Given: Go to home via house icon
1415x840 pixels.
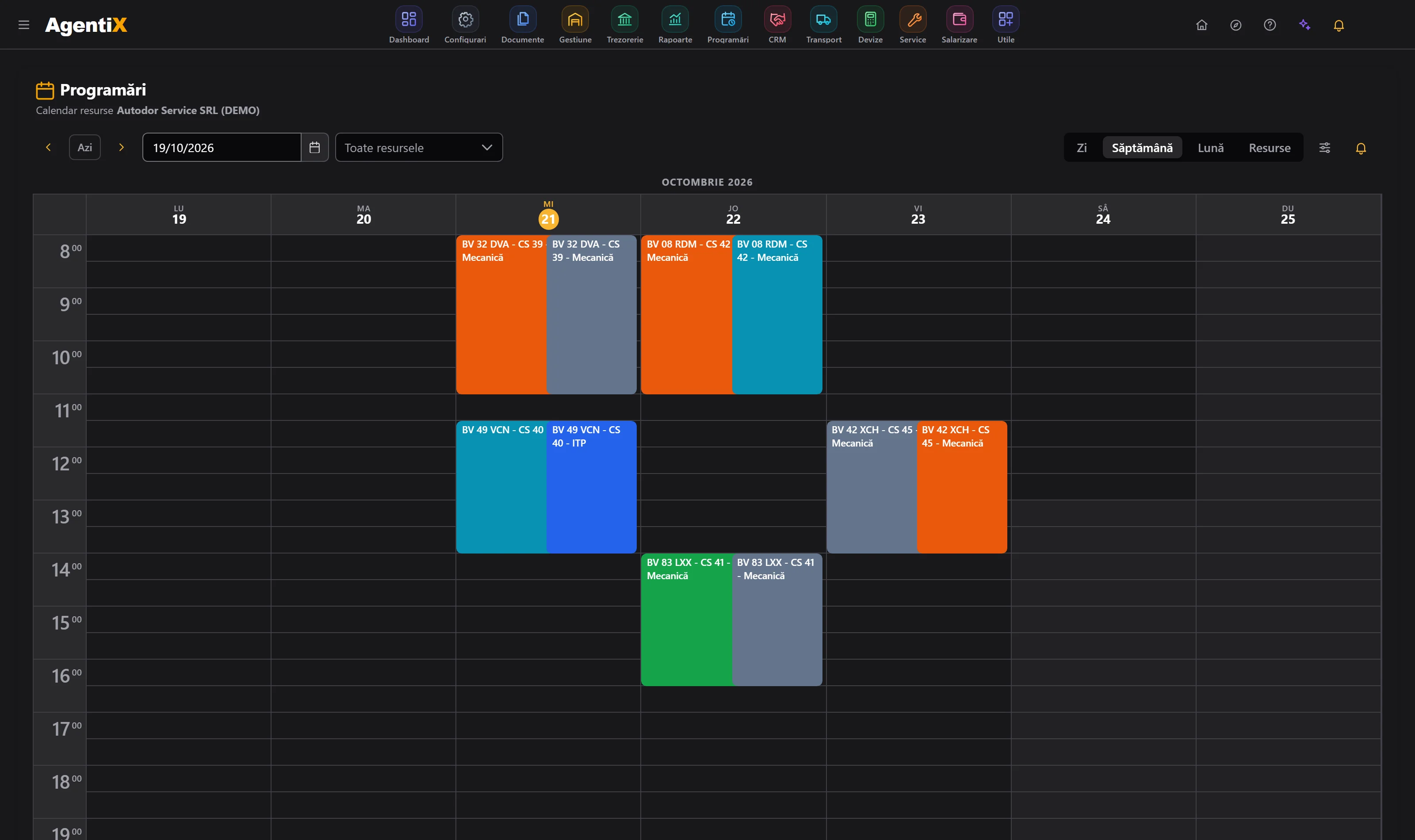Looking at the screenshot, I should coord(1201,25).
